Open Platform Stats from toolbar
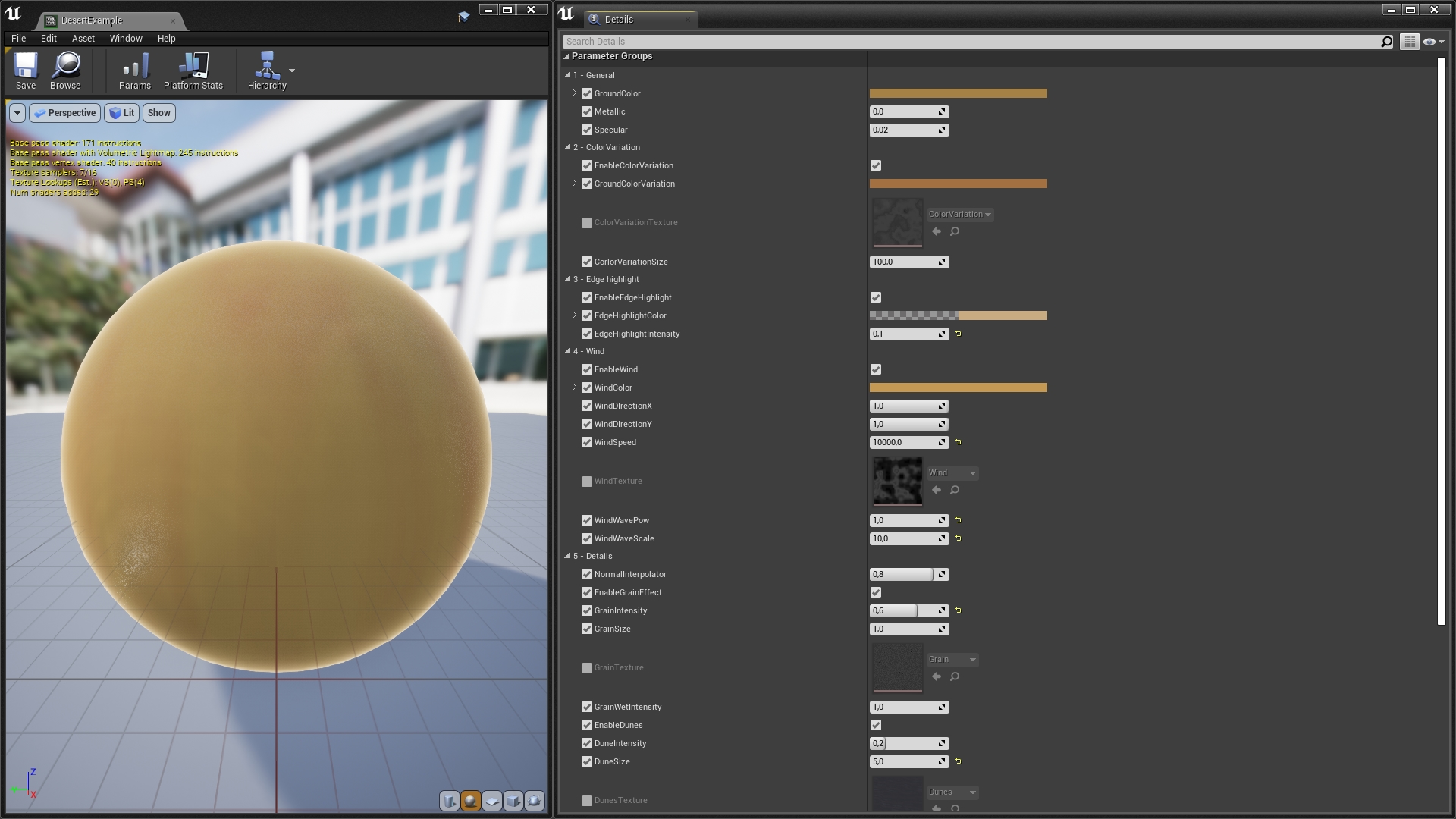 [193, 70]
